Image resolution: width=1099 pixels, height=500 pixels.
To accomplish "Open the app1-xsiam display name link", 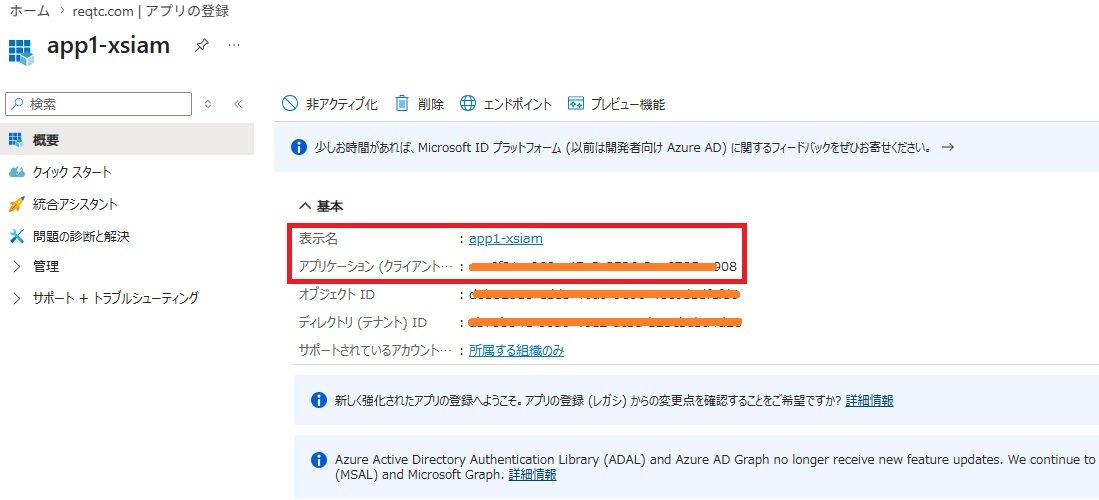I will 505,238.
